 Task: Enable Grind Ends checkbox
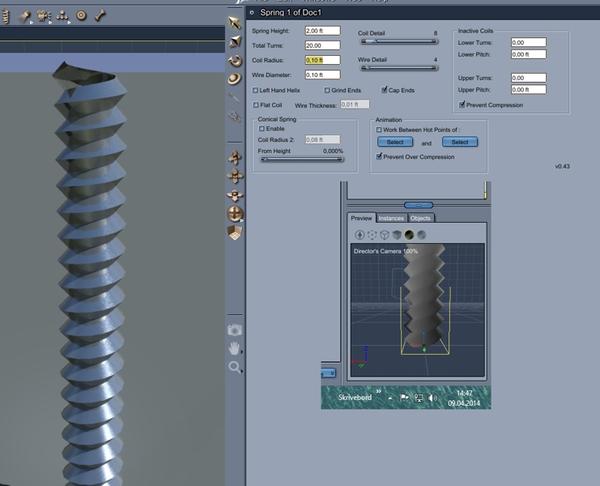[327, 90]
